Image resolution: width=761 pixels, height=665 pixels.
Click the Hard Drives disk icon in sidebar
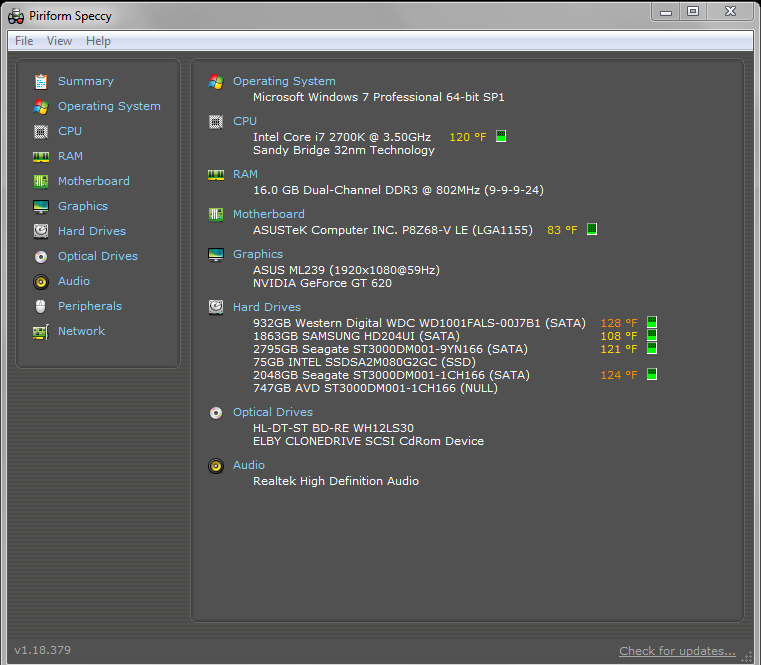pos(41,232)
